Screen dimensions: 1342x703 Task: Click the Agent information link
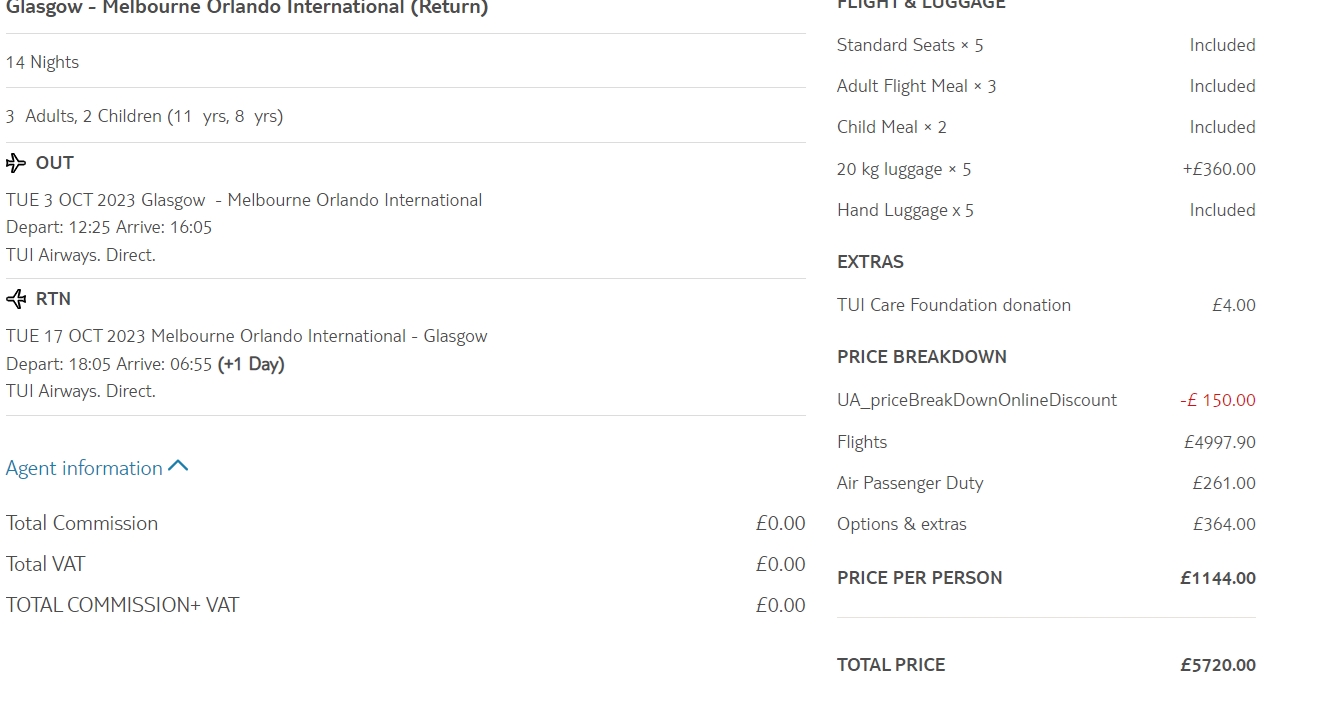coord(84,468)
